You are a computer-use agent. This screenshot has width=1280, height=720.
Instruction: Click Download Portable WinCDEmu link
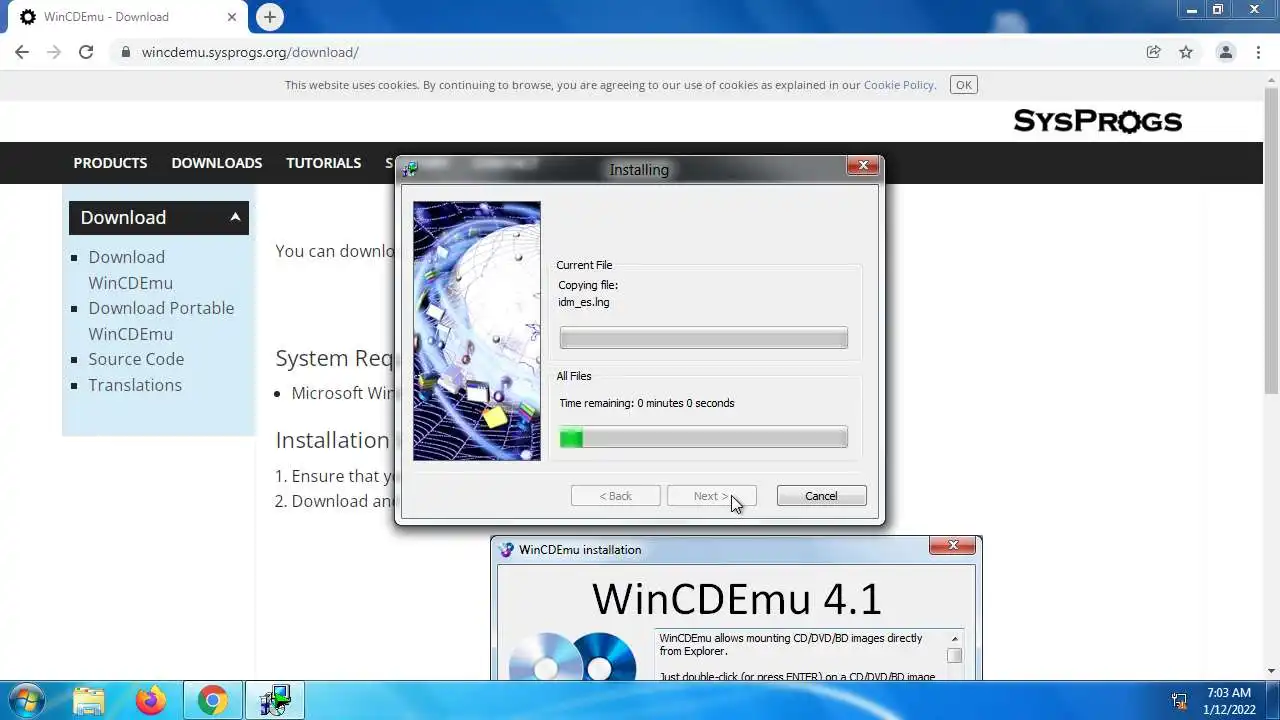161,321
